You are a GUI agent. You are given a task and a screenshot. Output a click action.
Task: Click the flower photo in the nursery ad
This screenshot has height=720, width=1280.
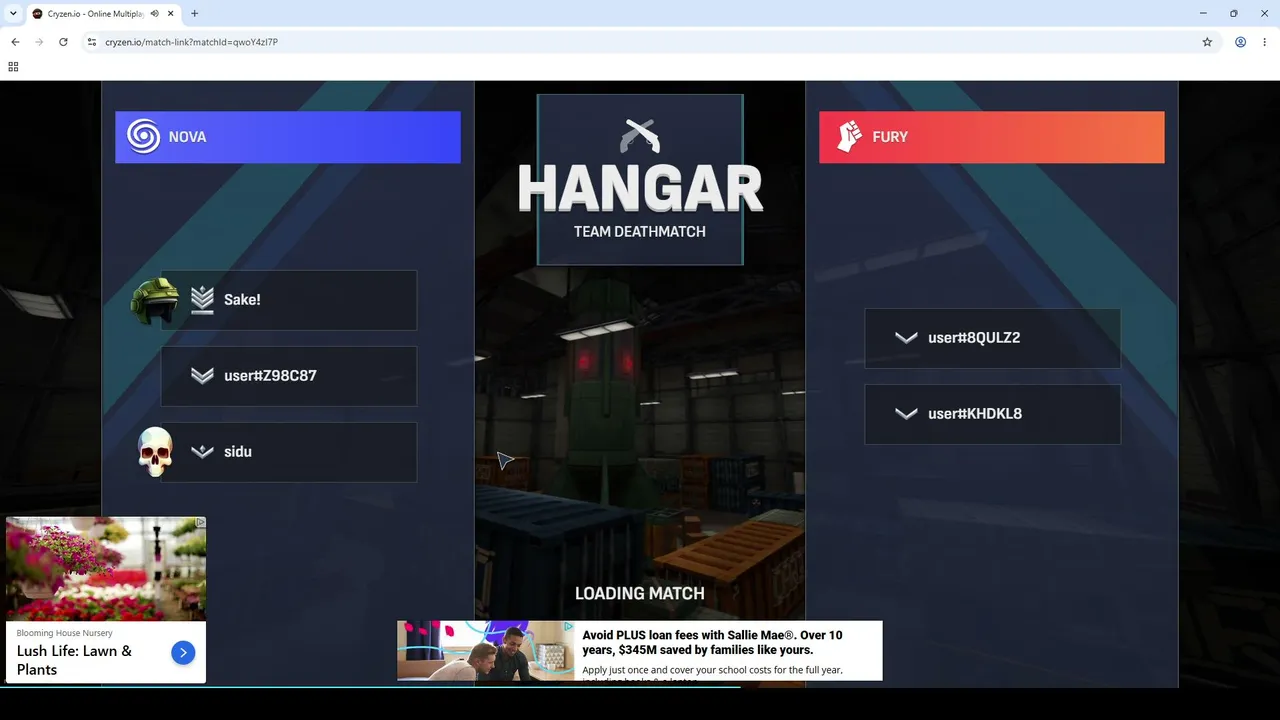point(106,569)
